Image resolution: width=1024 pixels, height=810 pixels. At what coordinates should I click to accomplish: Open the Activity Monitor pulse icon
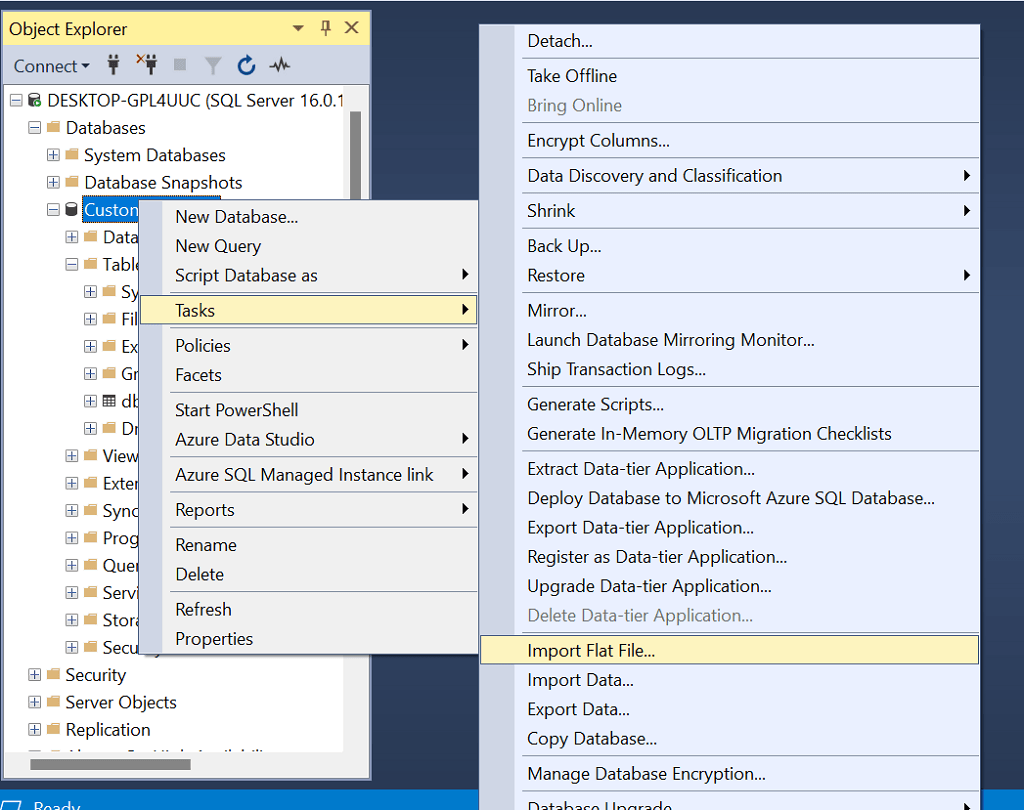[280, 65]
